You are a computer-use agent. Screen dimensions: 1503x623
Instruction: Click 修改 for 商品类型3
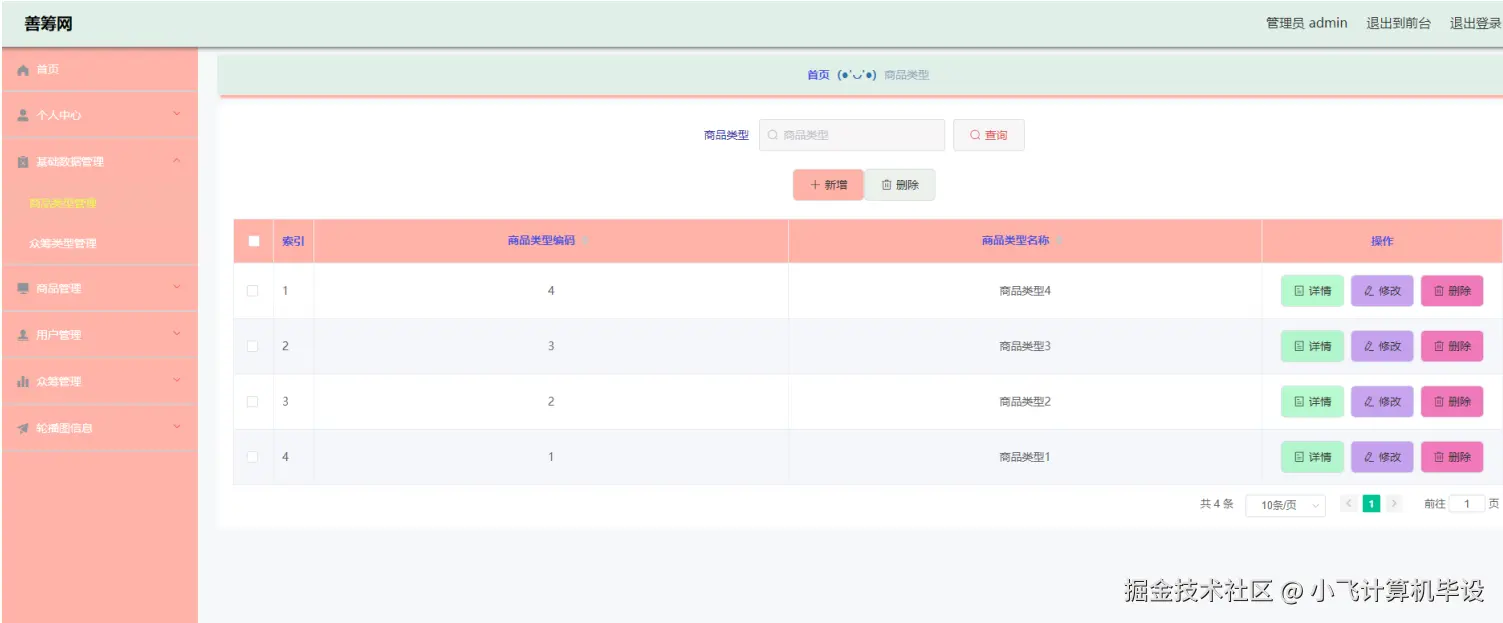point(1382,346)
